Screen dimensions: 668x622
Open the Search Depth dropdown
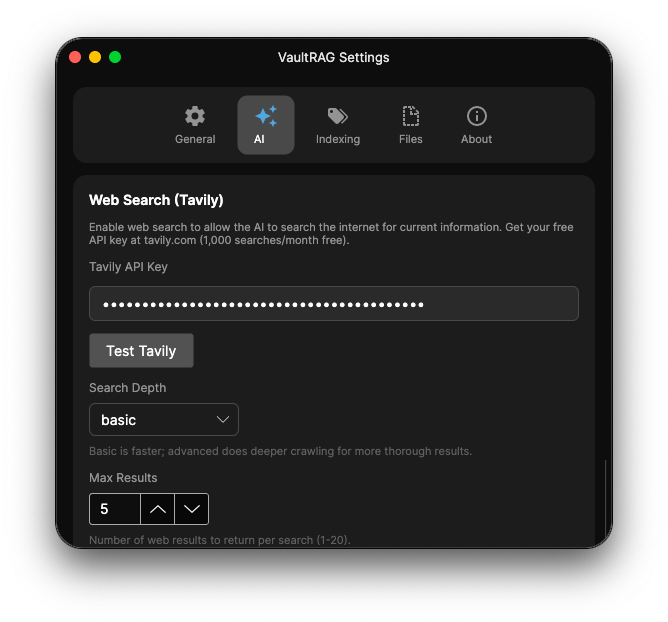[164, 420]
